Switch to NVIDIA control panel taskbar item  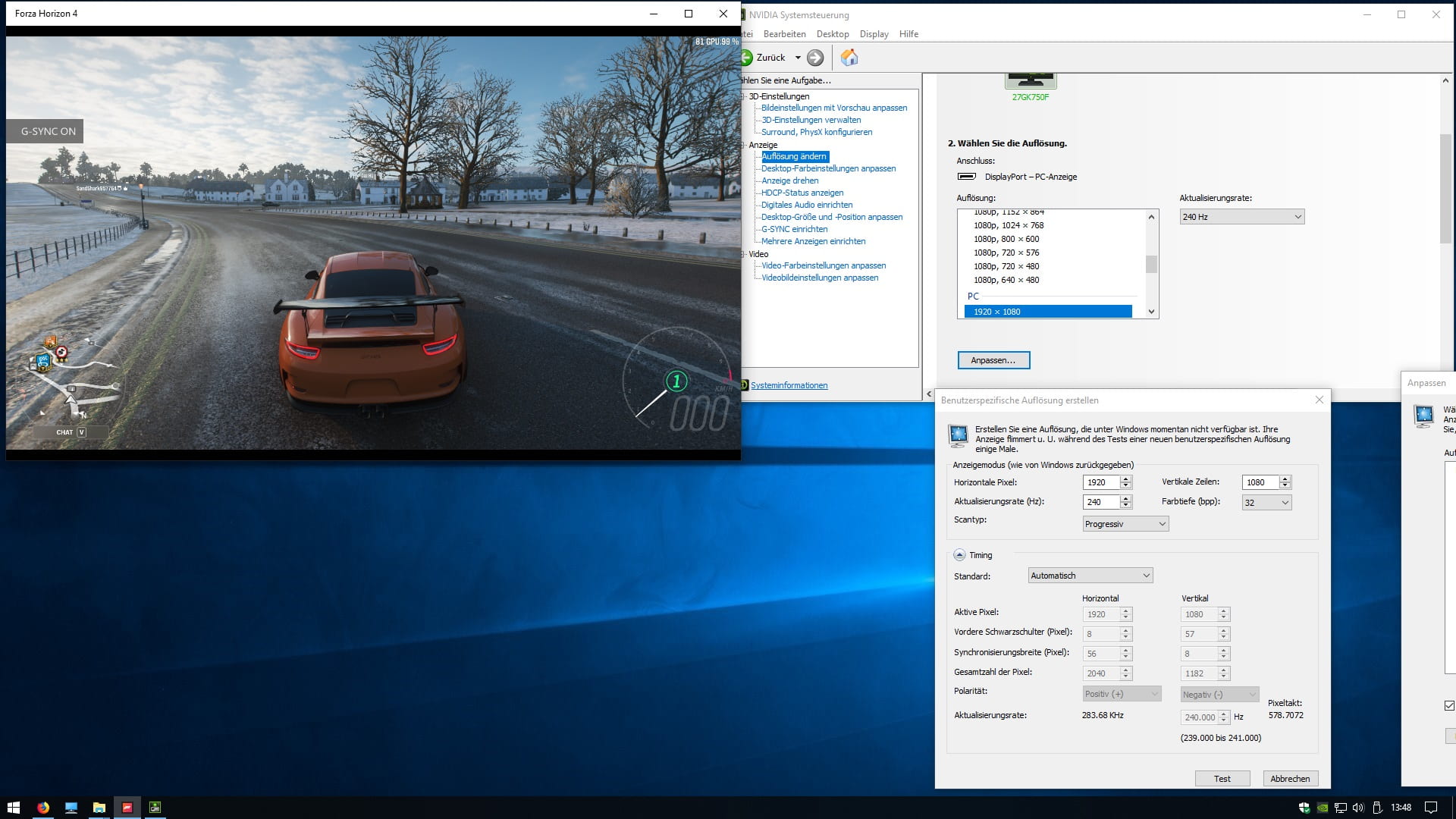155,808
